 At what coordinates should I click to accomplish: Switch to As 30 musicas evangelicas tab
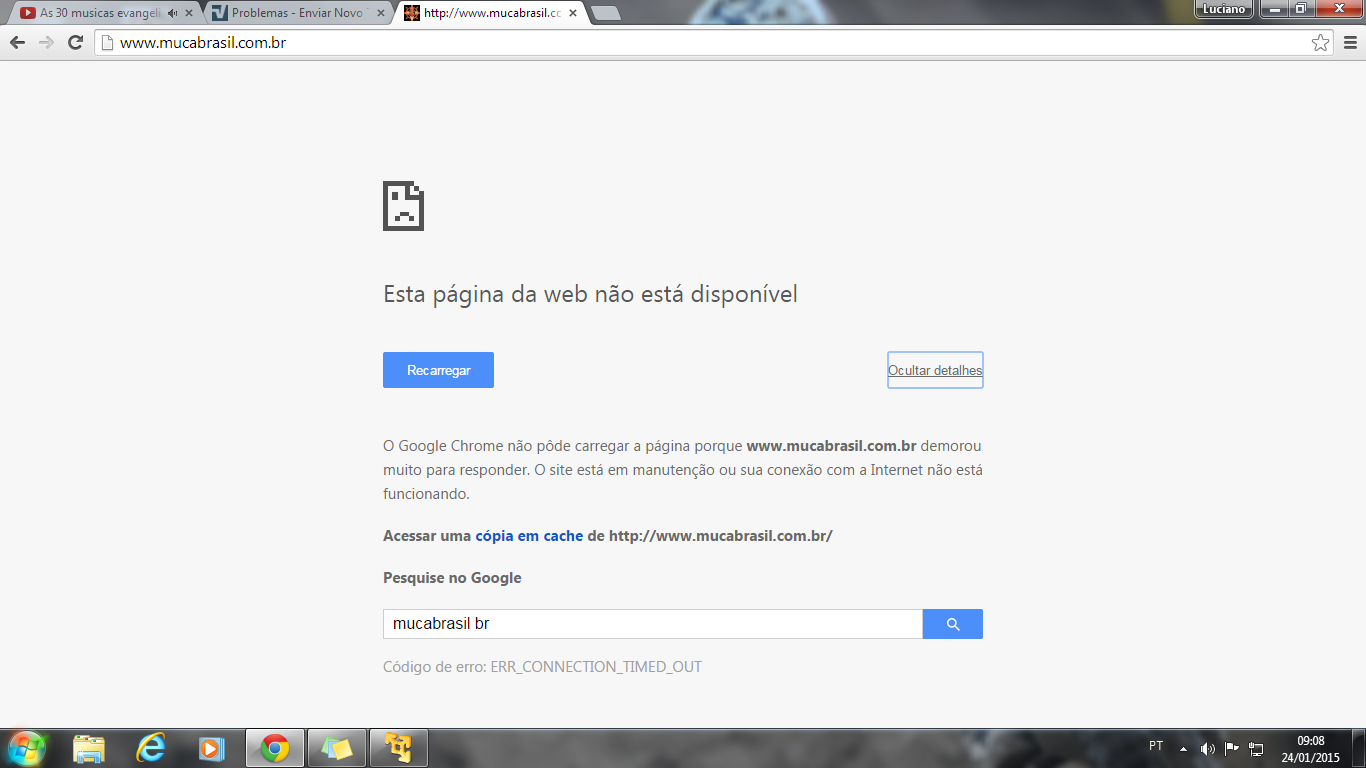point(98,13)
